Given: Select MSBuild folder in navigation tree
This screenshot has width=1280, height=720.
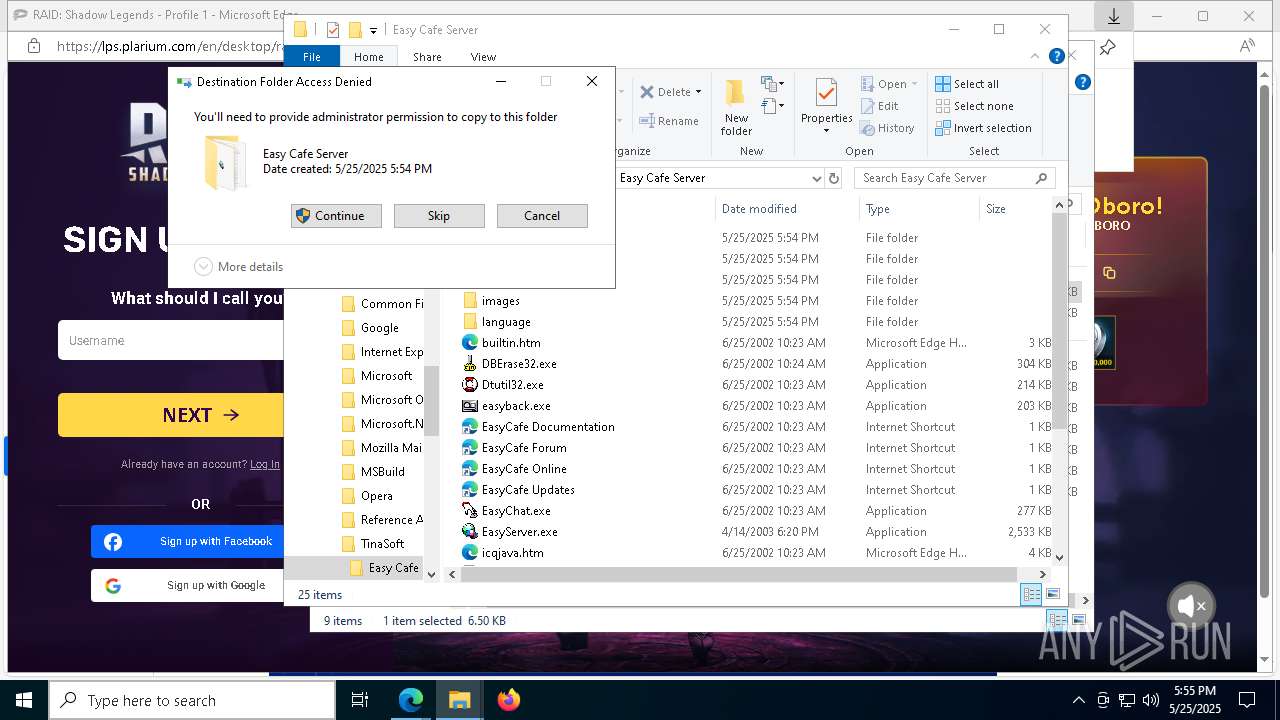Looking at the screenshot, I should [373, 472].
